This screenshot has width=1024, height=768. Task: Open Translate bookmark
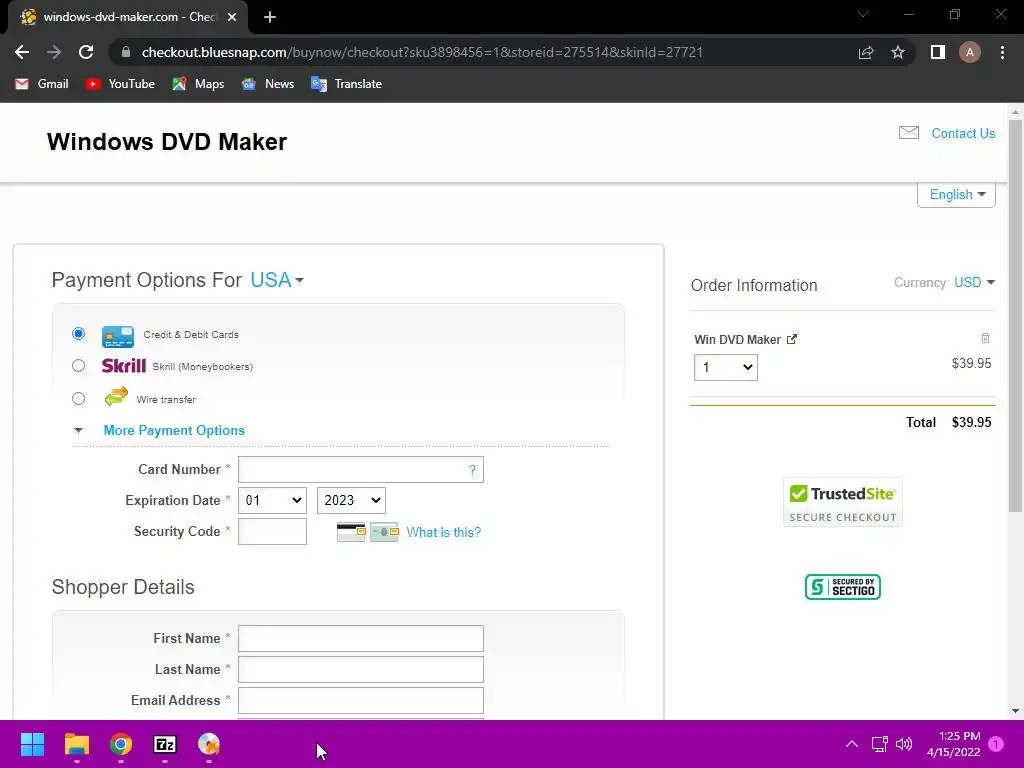(346, 84)
